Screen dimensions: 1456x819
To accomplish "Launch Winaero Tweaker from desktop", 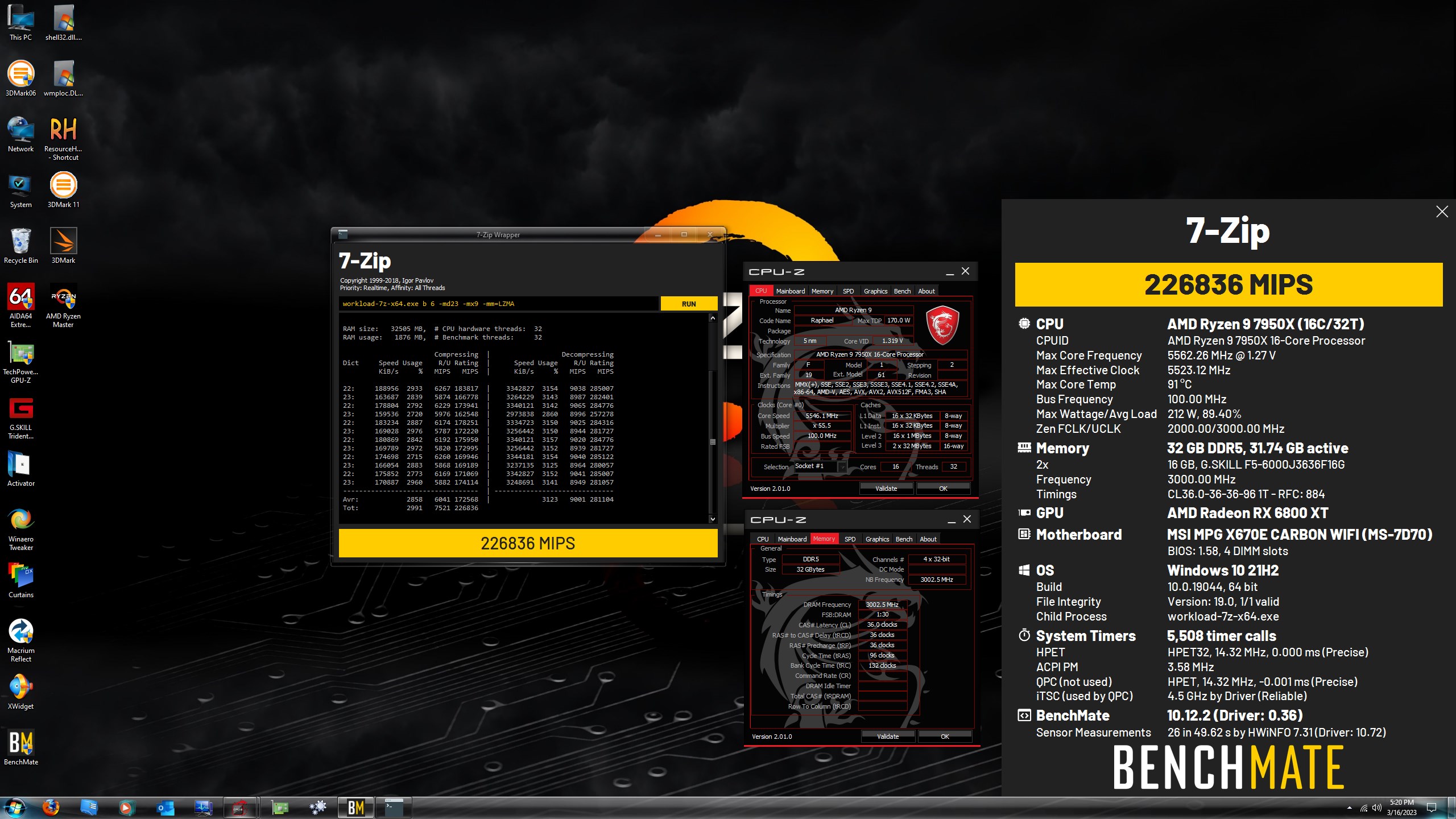I will coord(20,529).
